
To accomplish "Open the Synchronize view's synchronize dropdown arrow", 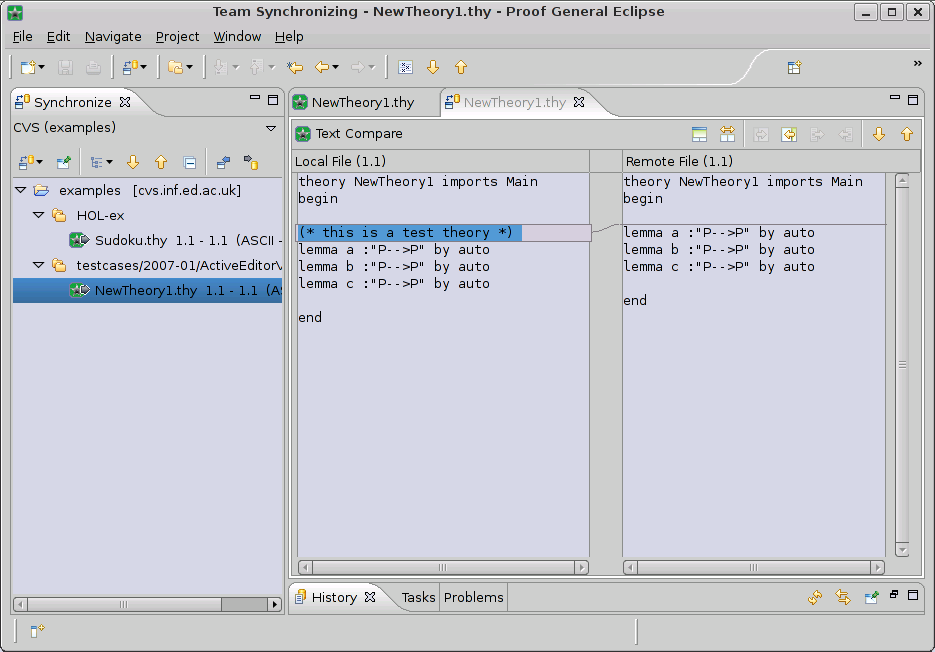I will click(x=40, y=162).
